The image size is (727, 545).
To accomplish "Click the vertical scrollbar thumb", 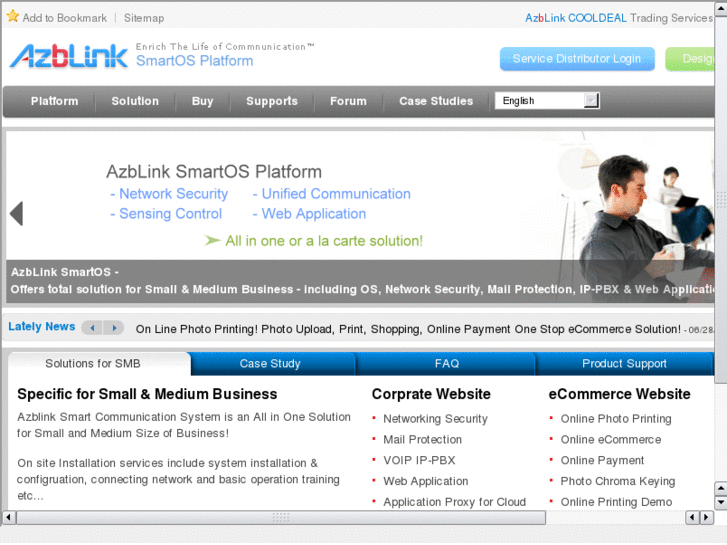I will click(x=721, y=200).
